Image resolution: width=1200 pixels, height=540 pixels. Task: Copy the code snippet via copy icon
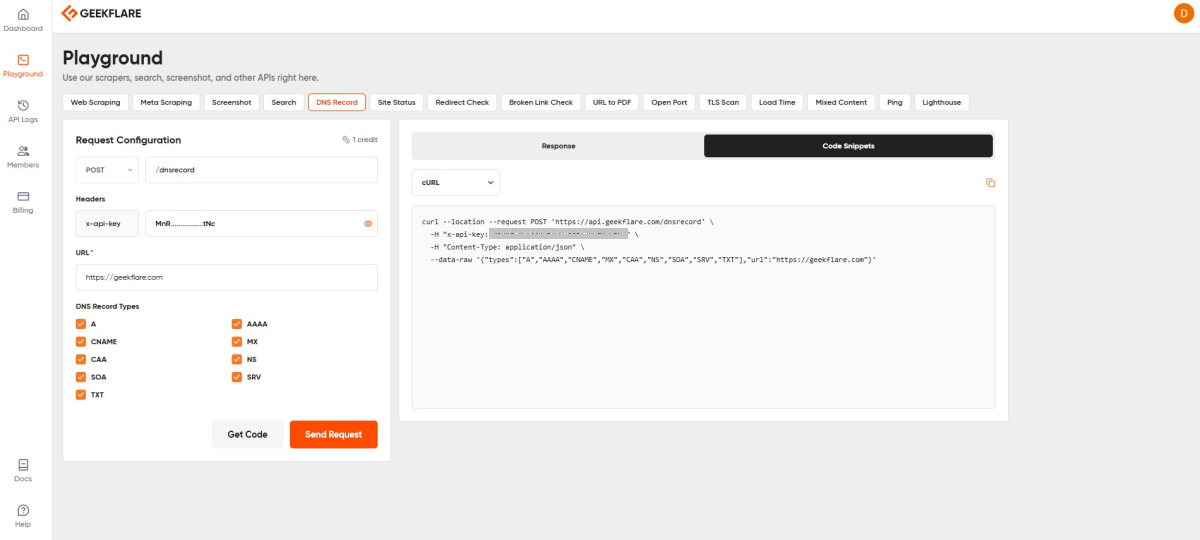coord(990,183)
